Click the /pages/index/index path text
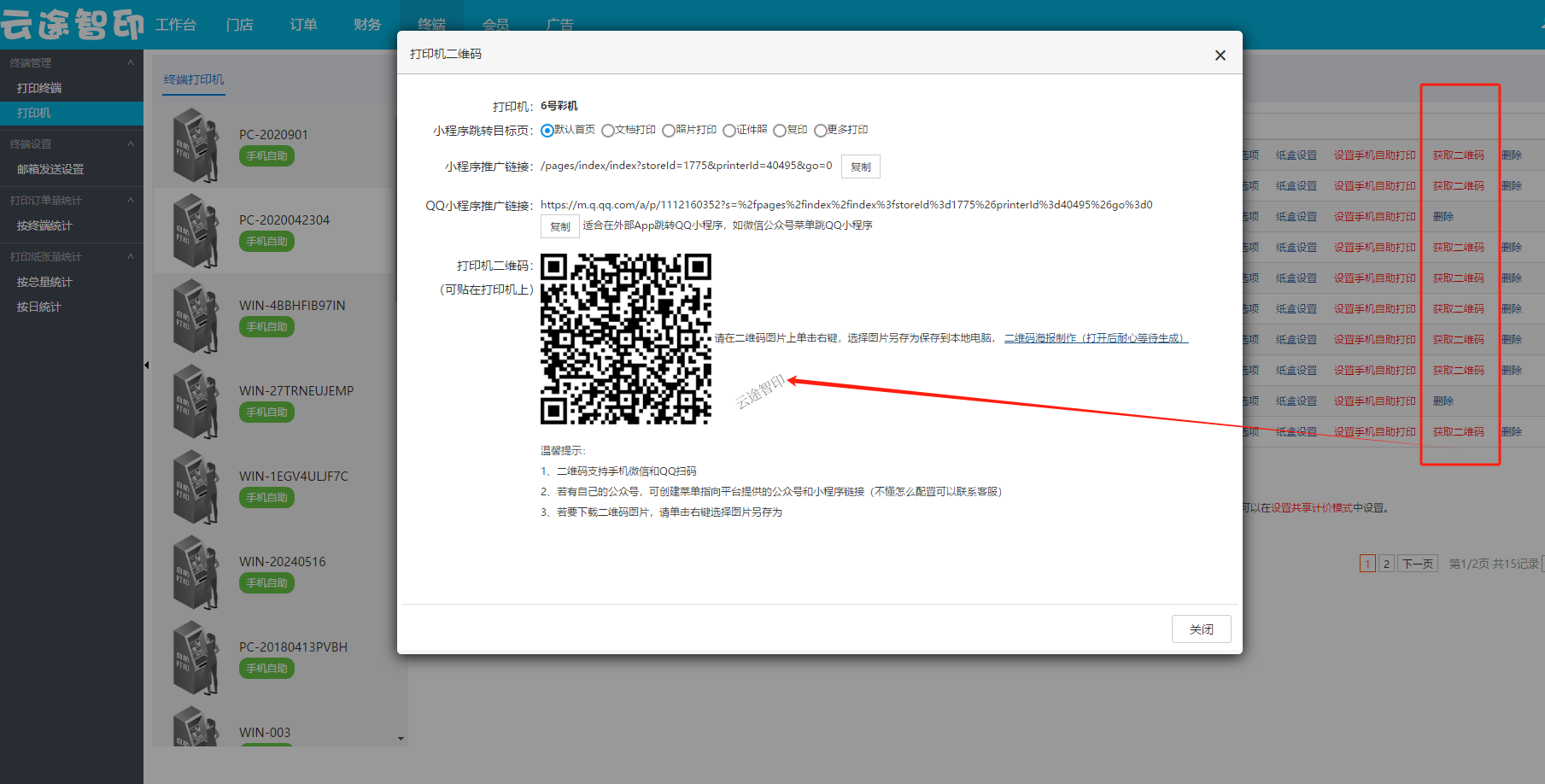This screenshot has height=784, width=1545. point(686,166)
